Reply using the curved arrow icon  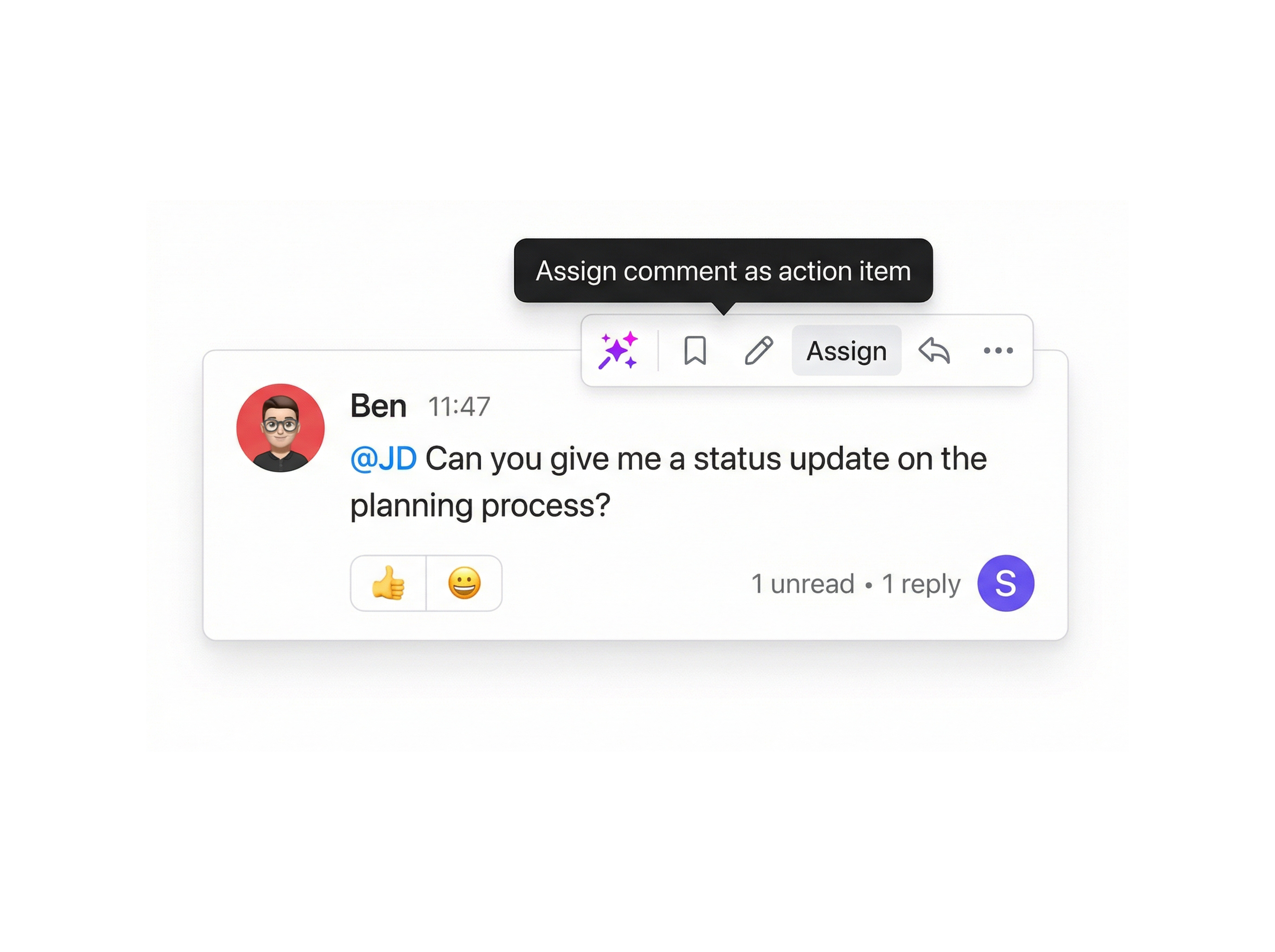934,350
